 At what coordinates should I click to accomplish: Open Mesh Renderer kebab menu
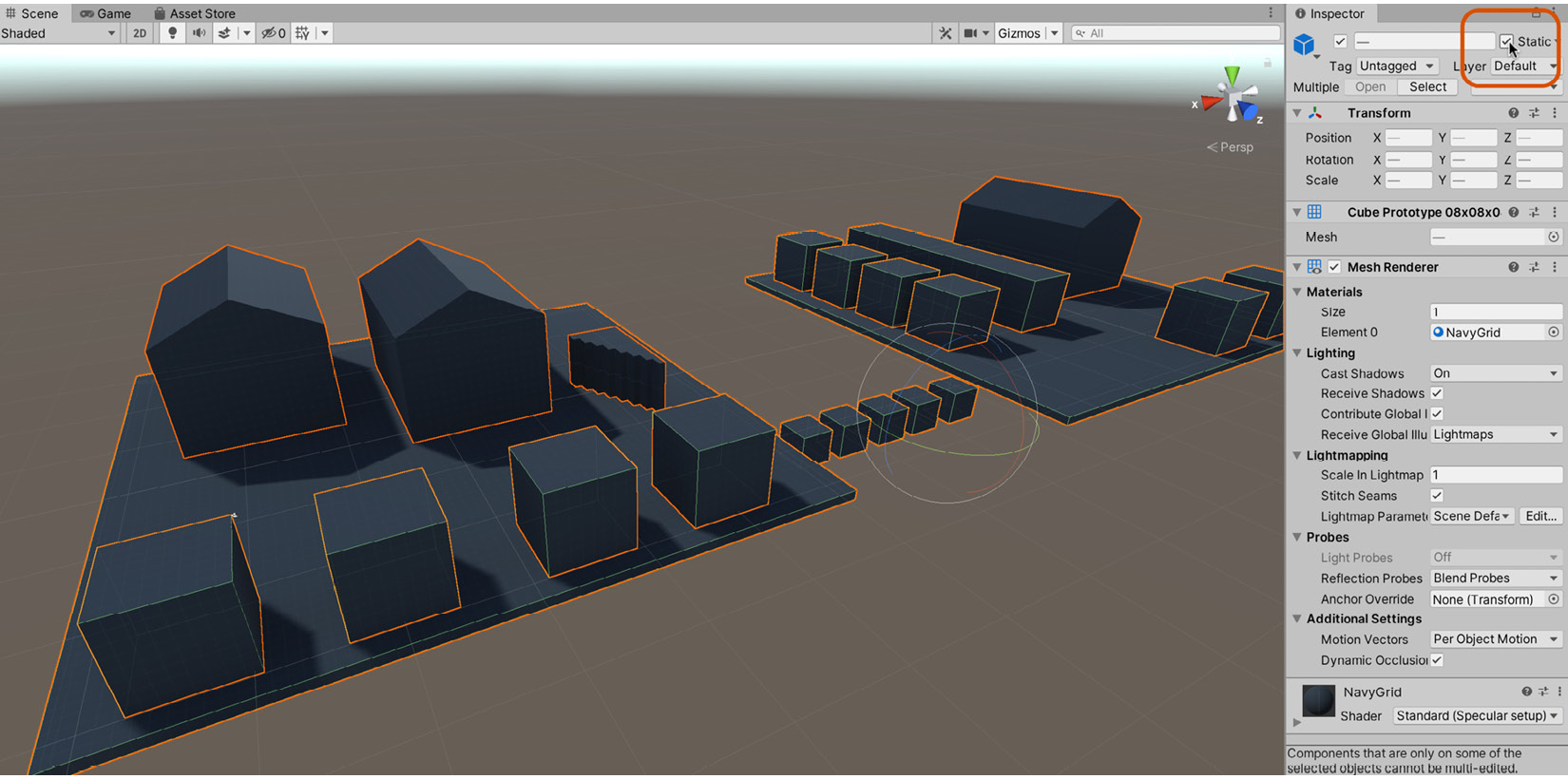[x=1555, y=268]
